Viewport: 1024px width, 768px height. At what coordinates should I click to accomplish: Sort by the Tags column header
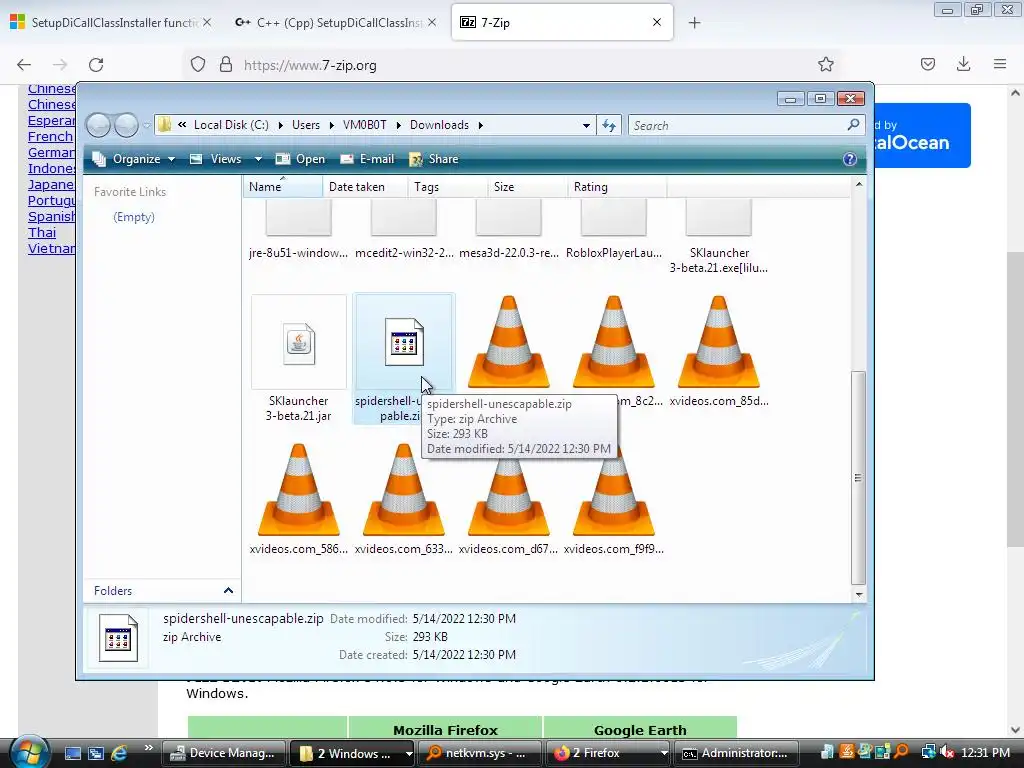point(447,187)
